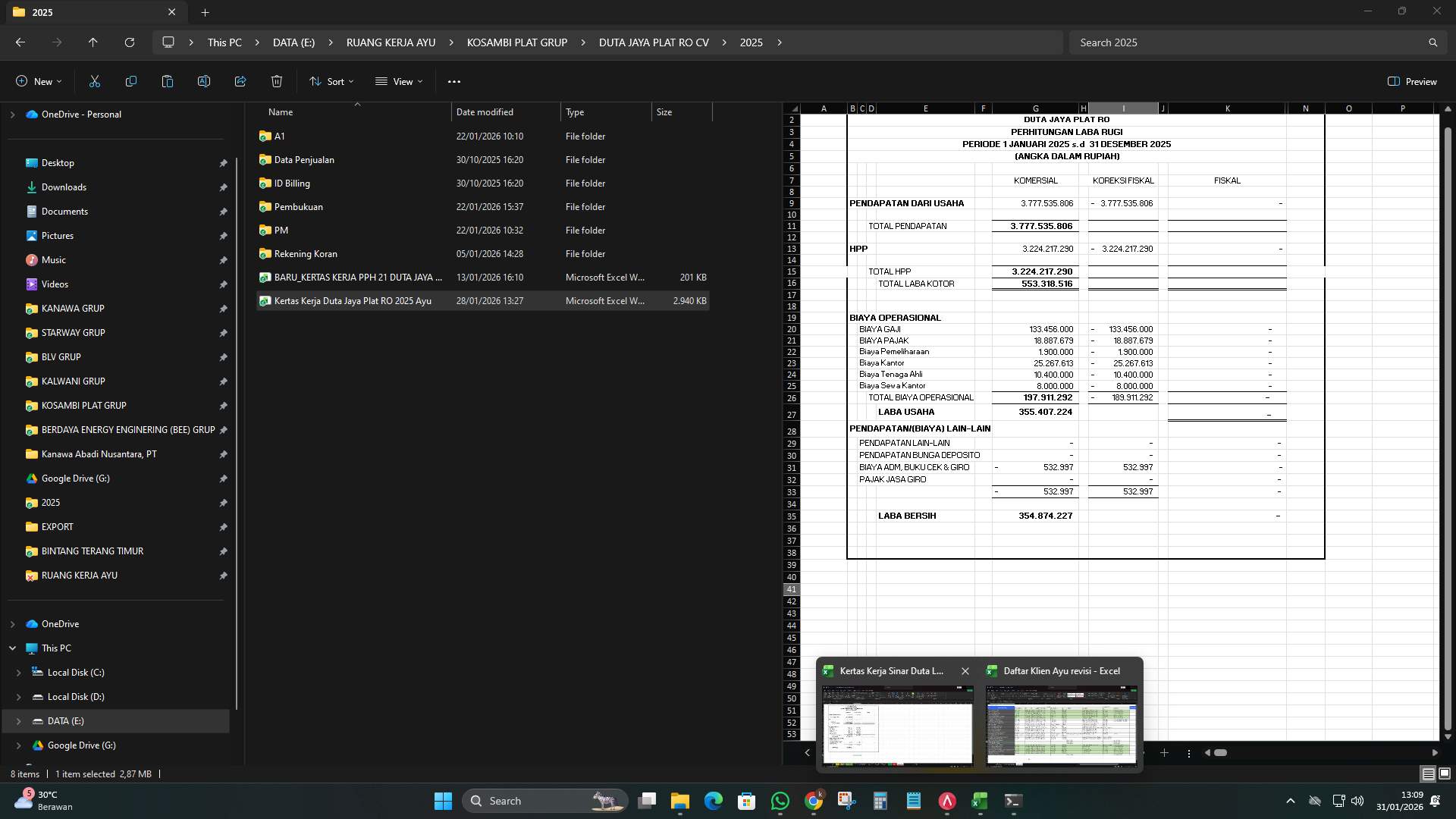This screenshot has width=1456, height=819.
Task: Delete the selected file with the trash icon
Action: [x=276, y=81]
